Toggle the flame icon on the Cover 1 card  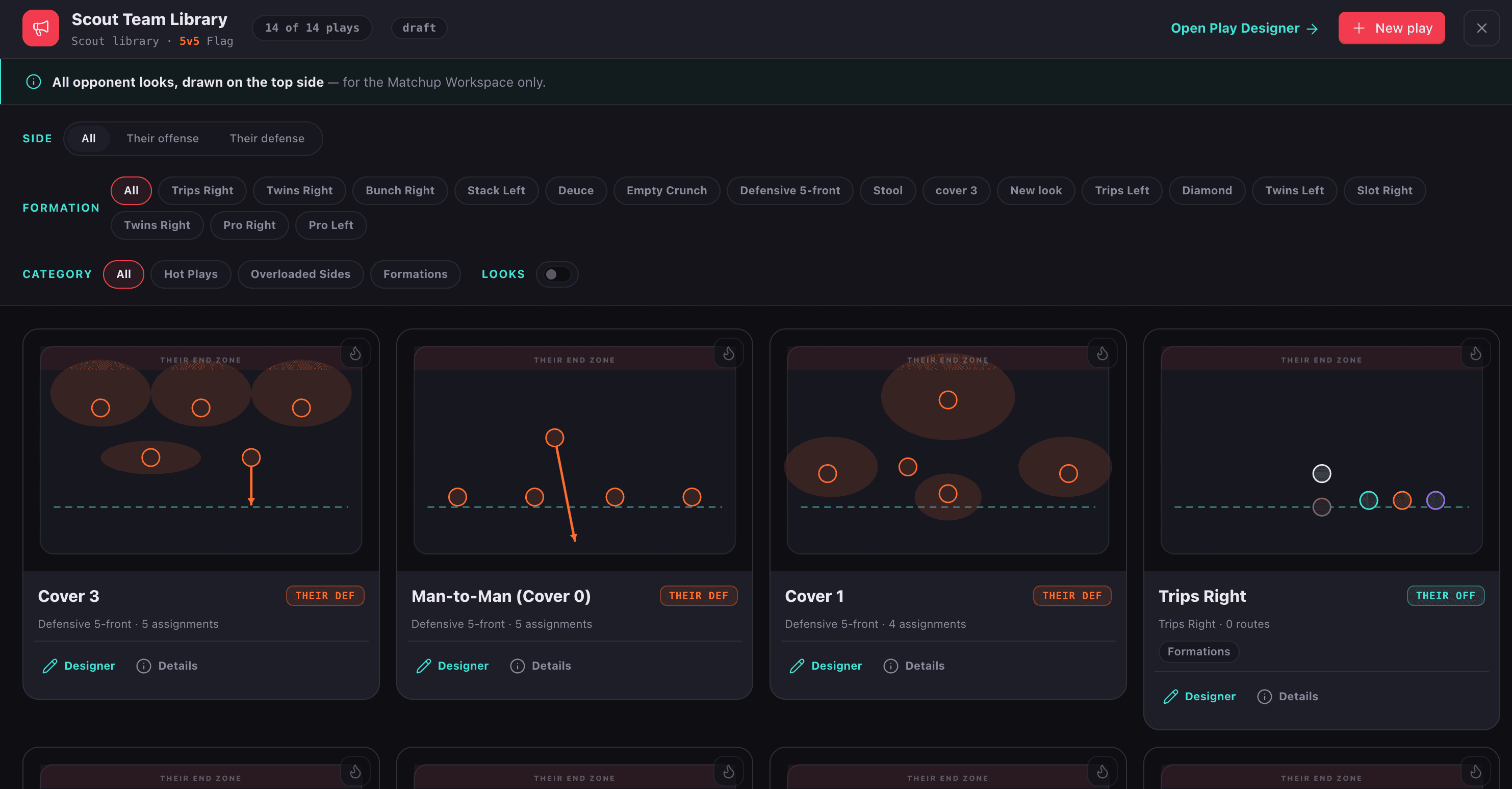click(x=1103, y=353)
